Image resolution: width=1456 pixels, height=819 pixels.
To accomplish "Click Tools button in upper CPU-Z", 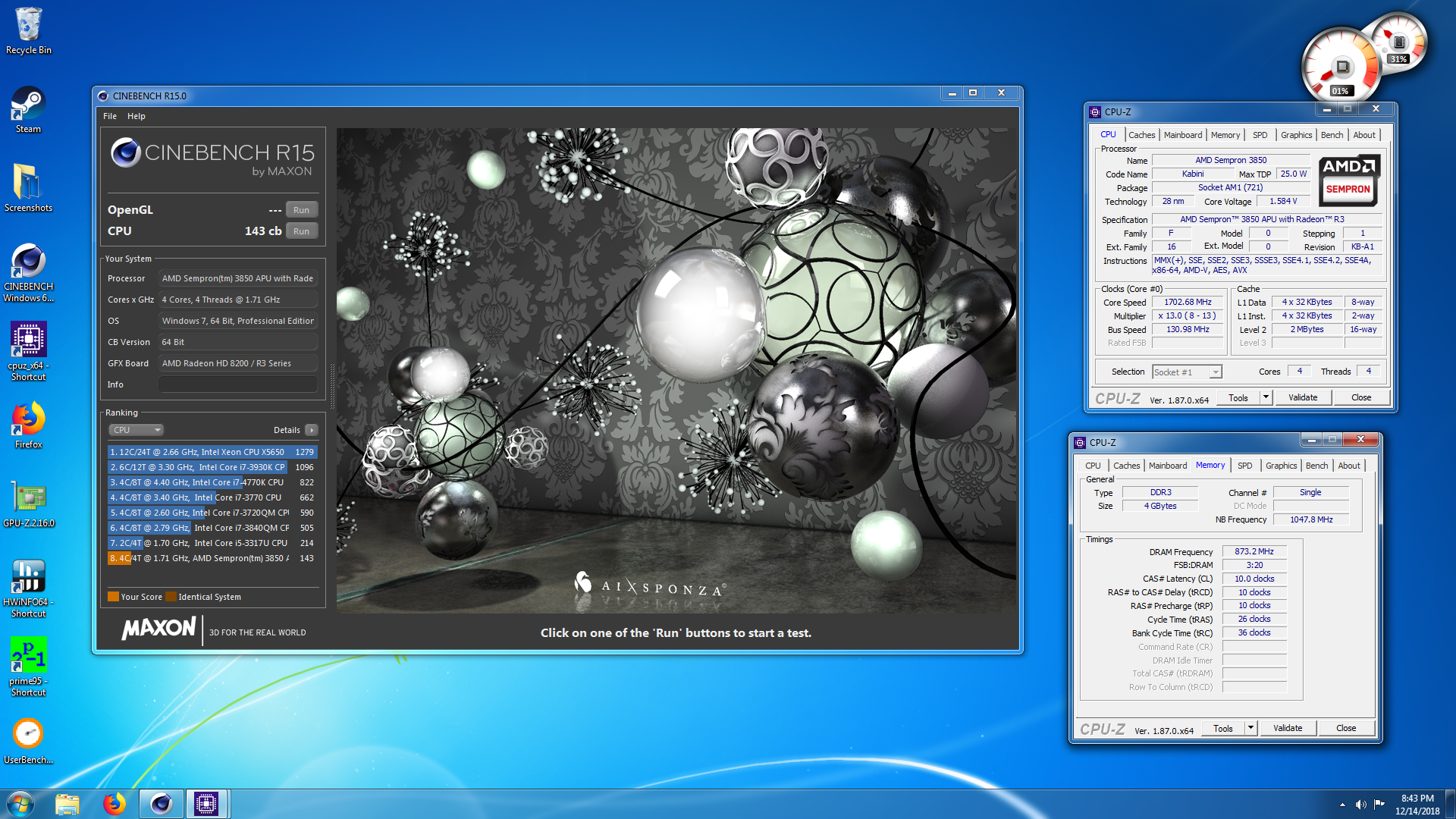I will coord(1238,397).
